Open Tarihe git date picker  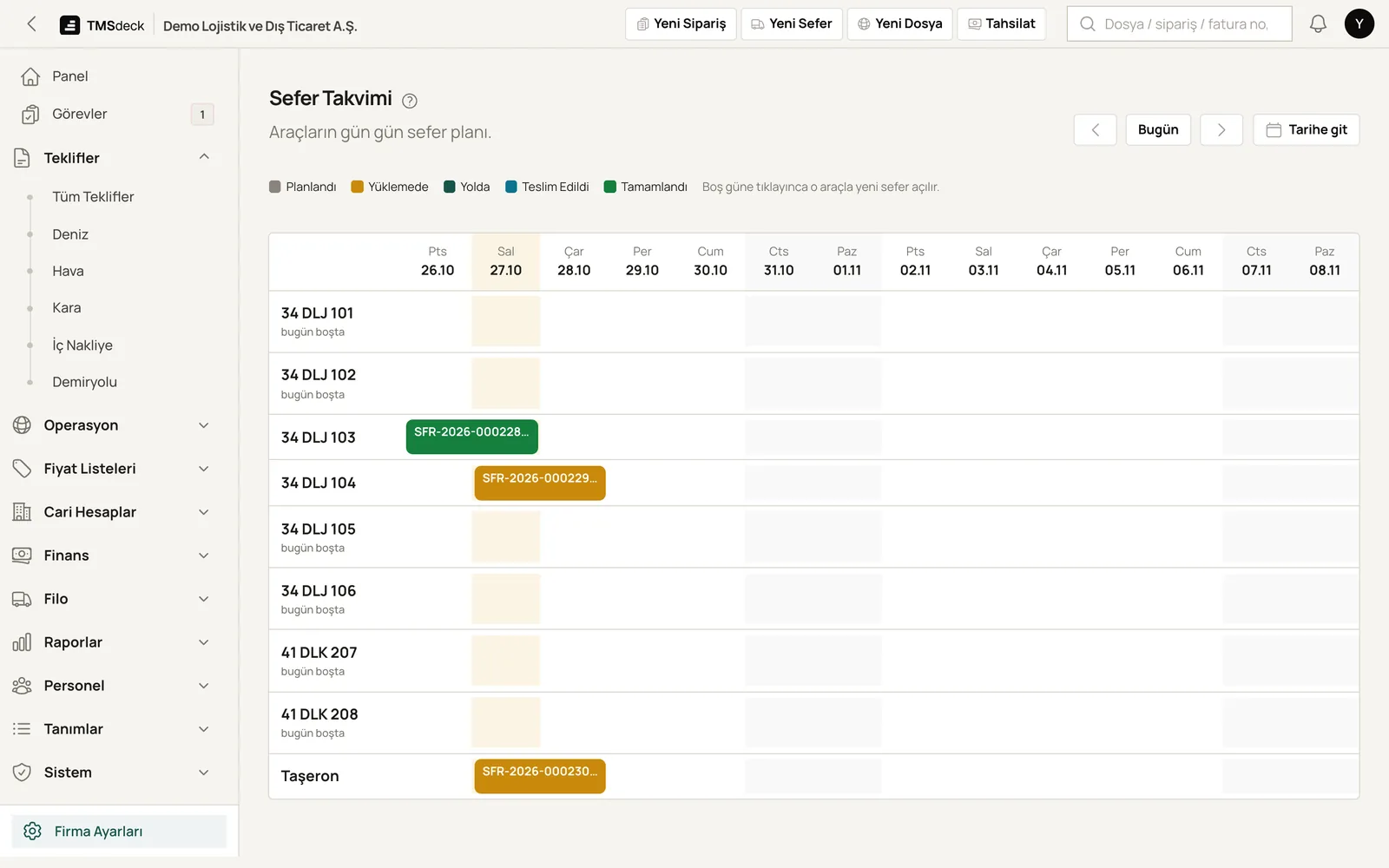pyautogui.click(x=1307, y=130)
